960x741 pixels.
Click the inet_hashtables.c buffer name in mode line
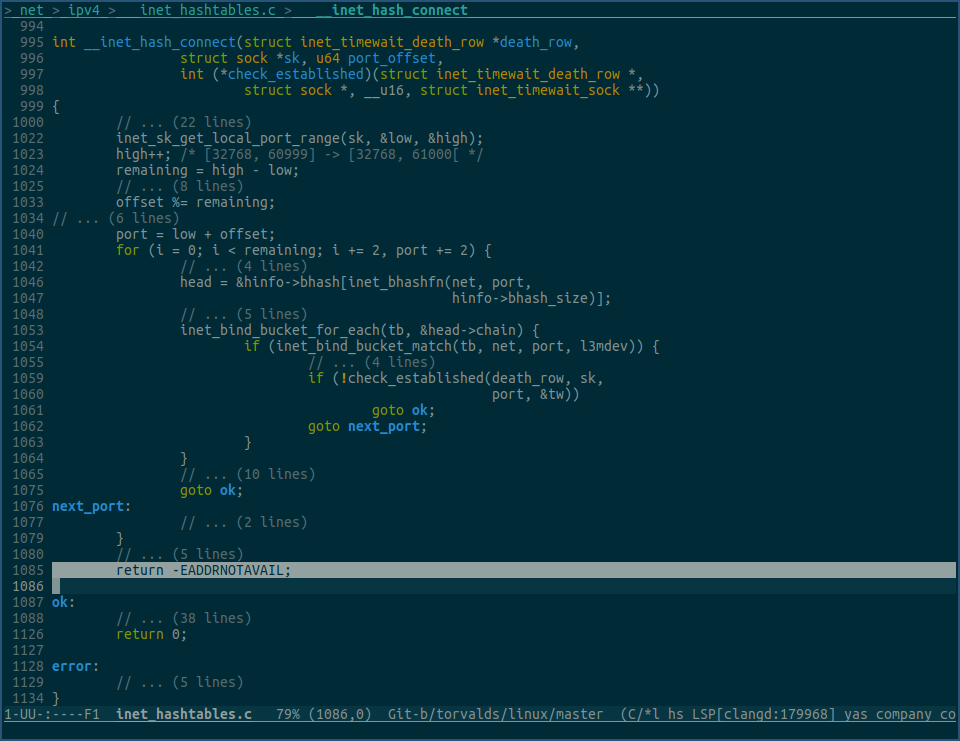click(184, 714)
